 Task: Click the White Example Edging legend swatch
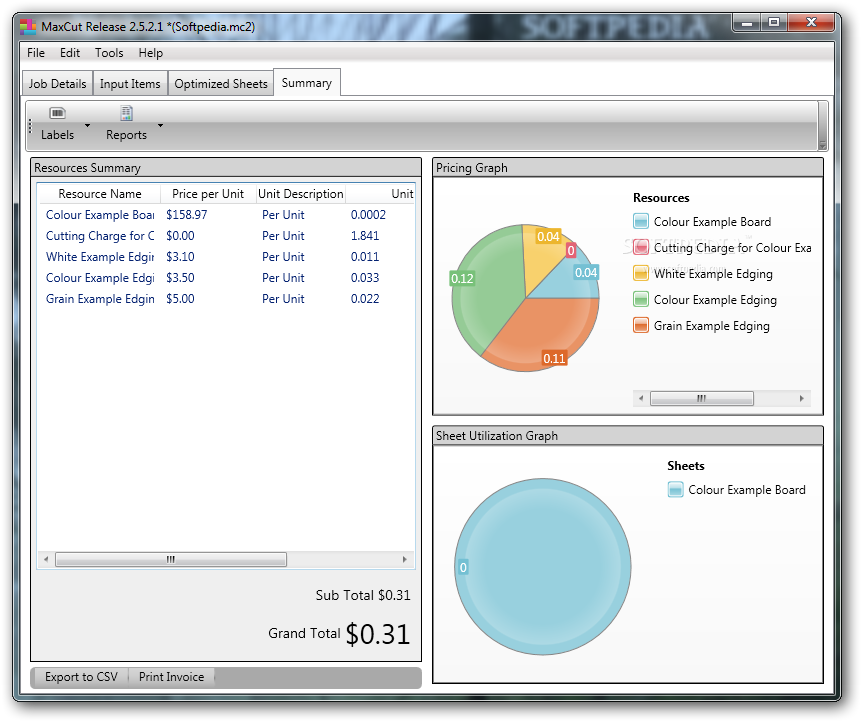[641, 273]
